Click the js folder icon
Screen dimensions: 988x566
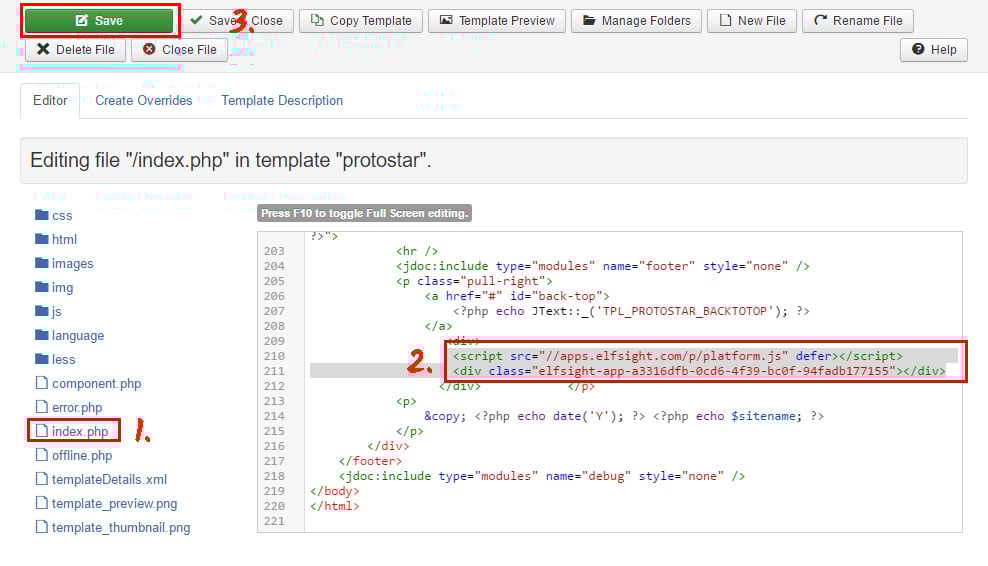tap(42, 311)
